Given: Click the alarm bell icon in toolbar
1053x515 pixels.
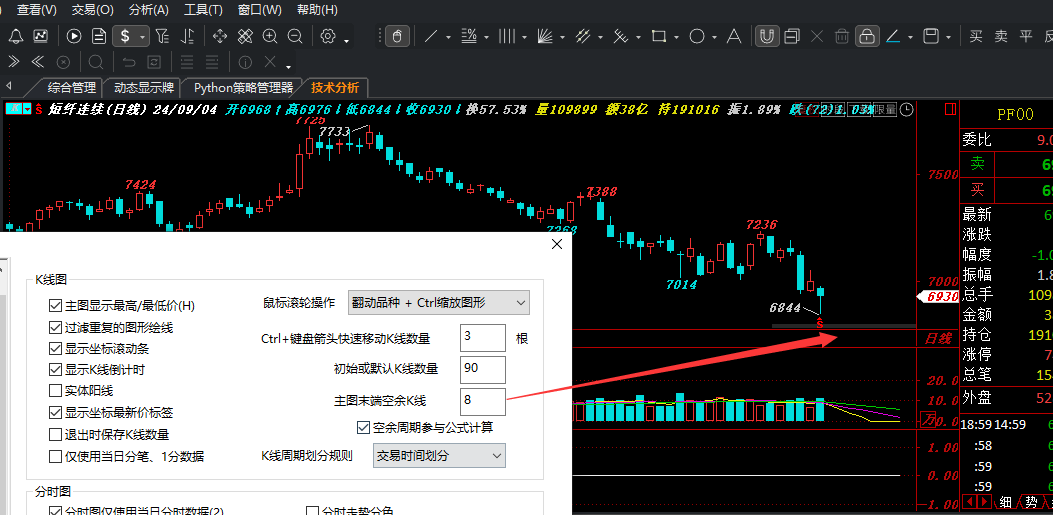Looking at the screenshot, I should [16, 36].
